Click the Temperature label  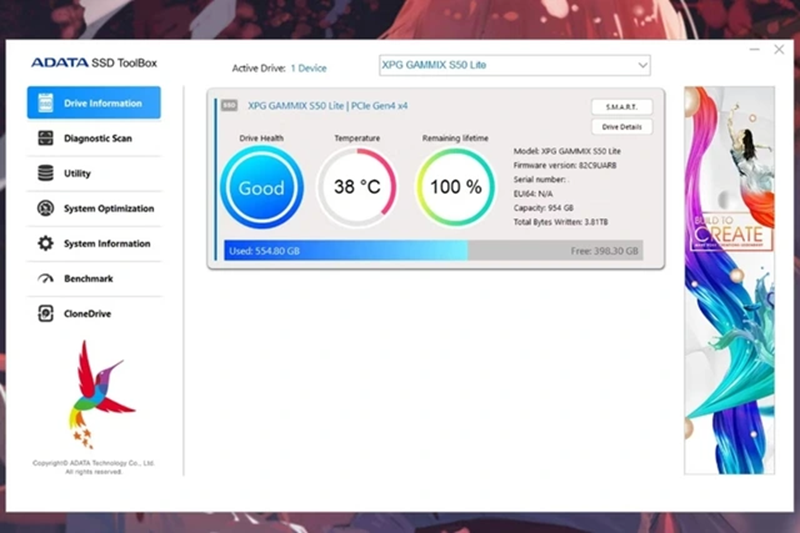pos(357,138)
